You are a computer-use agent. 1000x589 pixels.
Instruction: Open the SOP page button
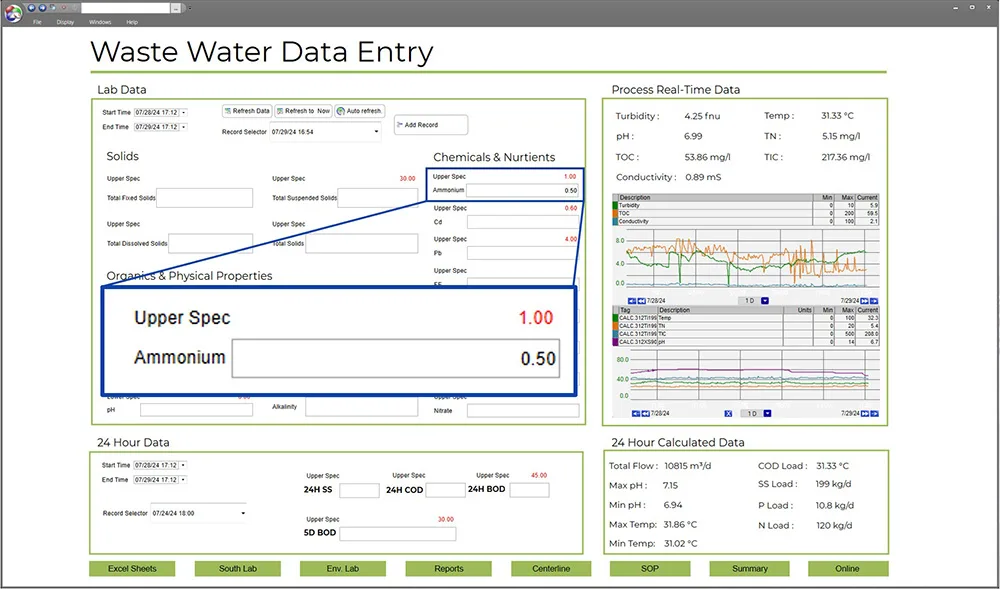(x=650, y=568)
